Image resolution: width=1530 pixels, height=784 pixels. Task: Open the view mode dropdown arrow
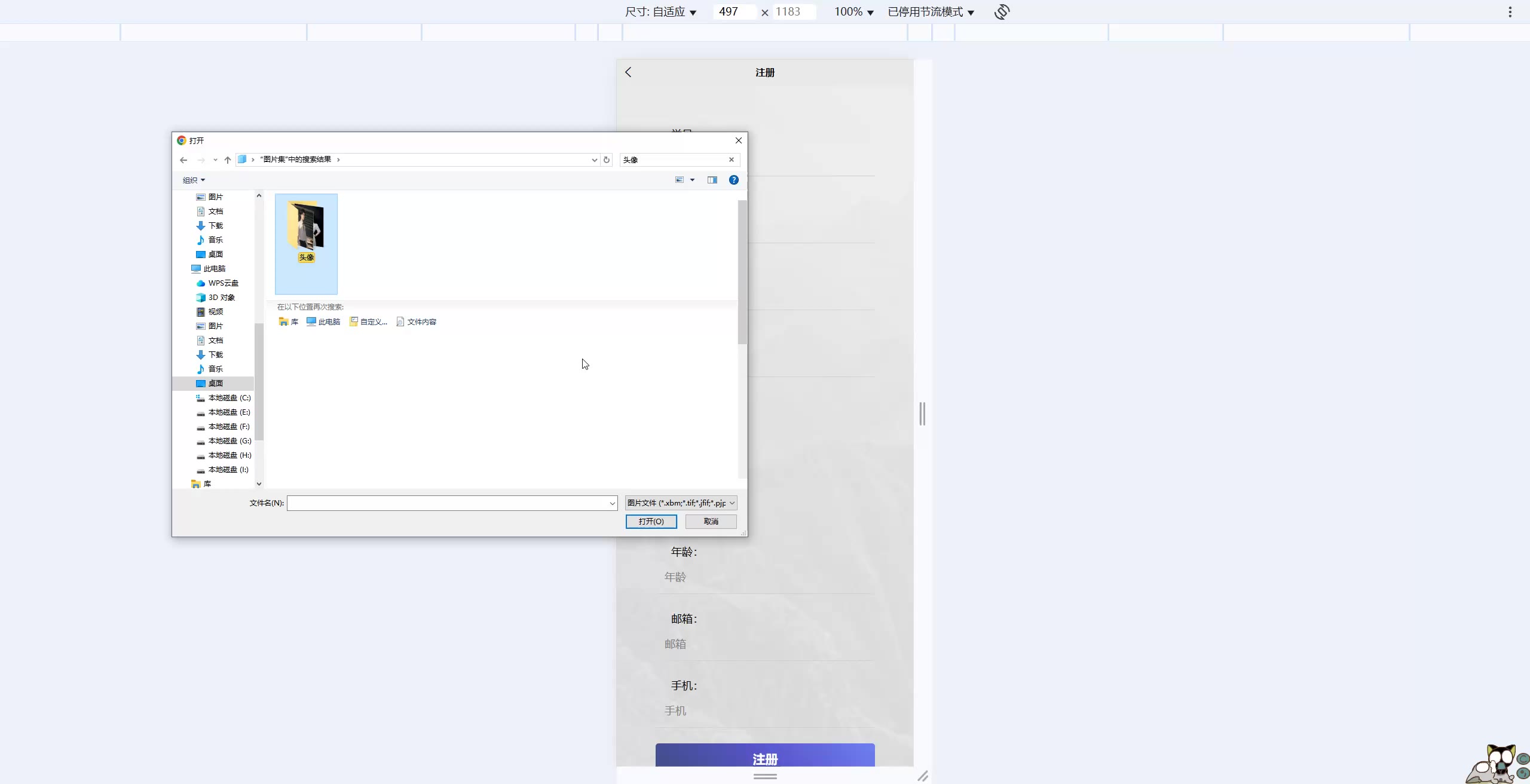coord(693,180)
